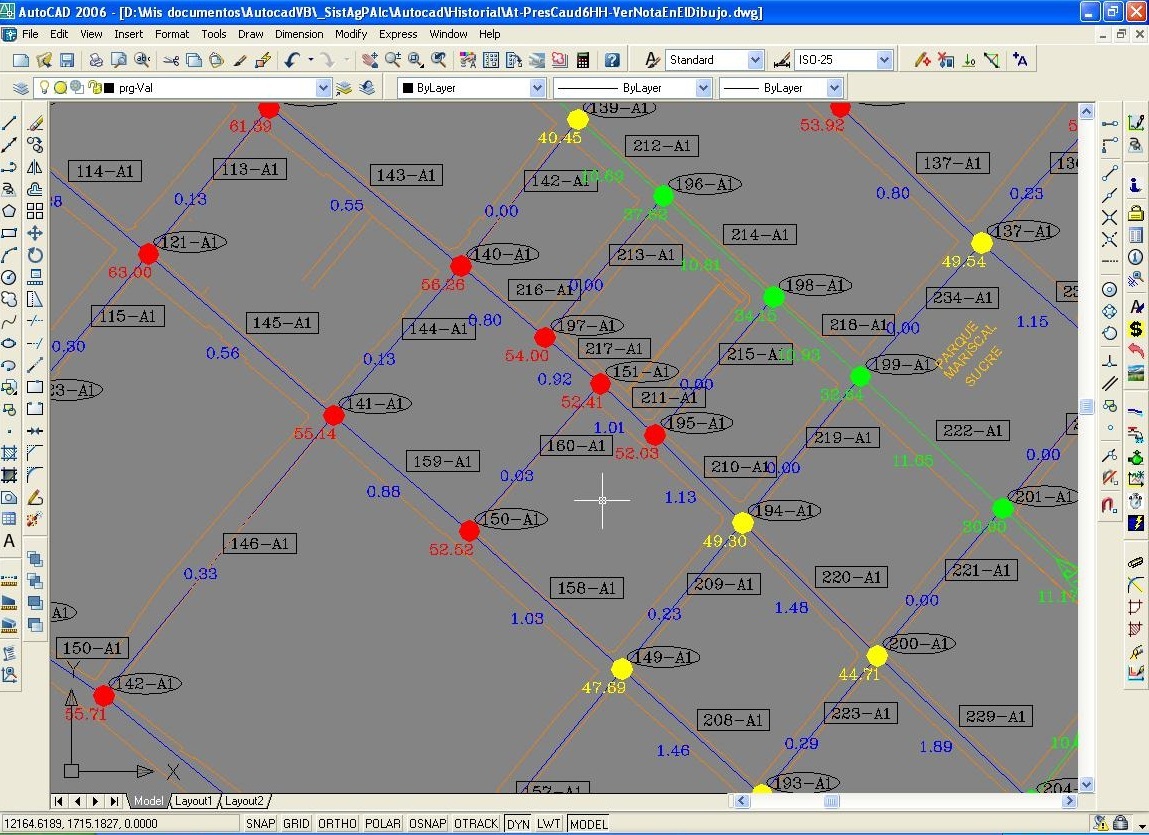
Task: Choose the Polygon draw tool
Action: pos(9,211)
